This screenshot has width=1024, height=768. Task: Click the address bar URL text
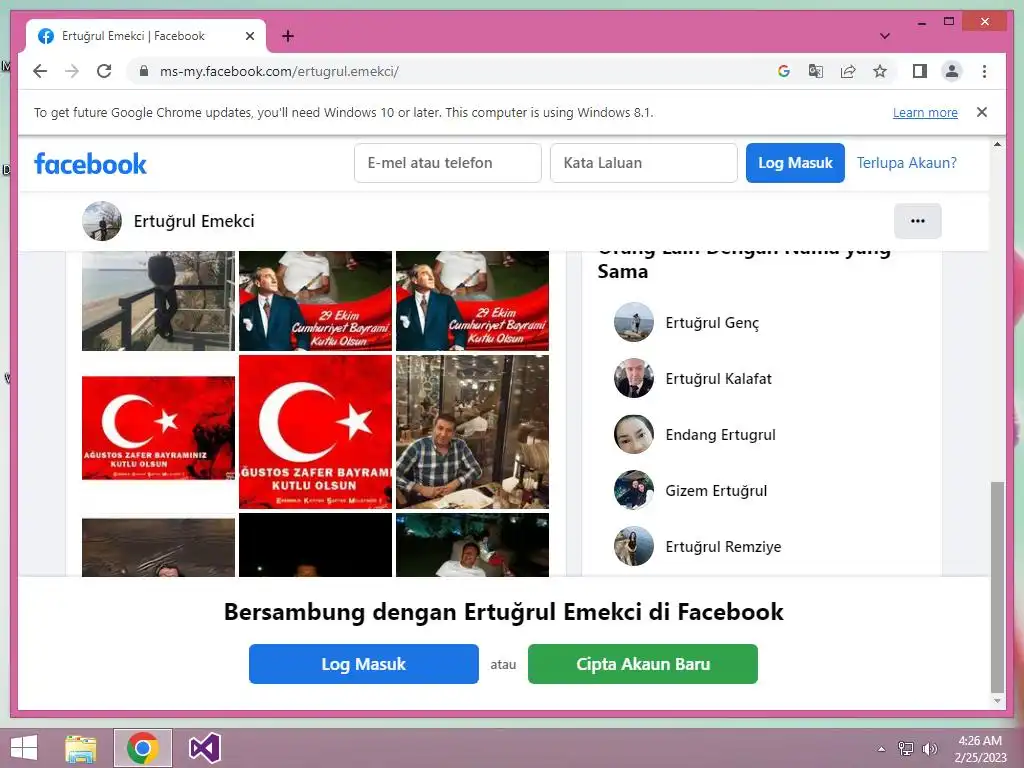(x=279, y=71)
